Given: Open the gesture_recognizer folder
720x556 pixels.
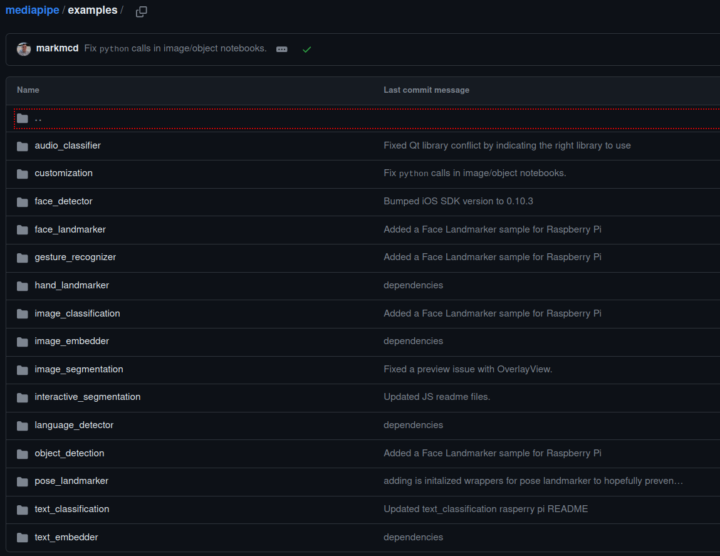Looking at the screenshot, I should click(75, 257).
